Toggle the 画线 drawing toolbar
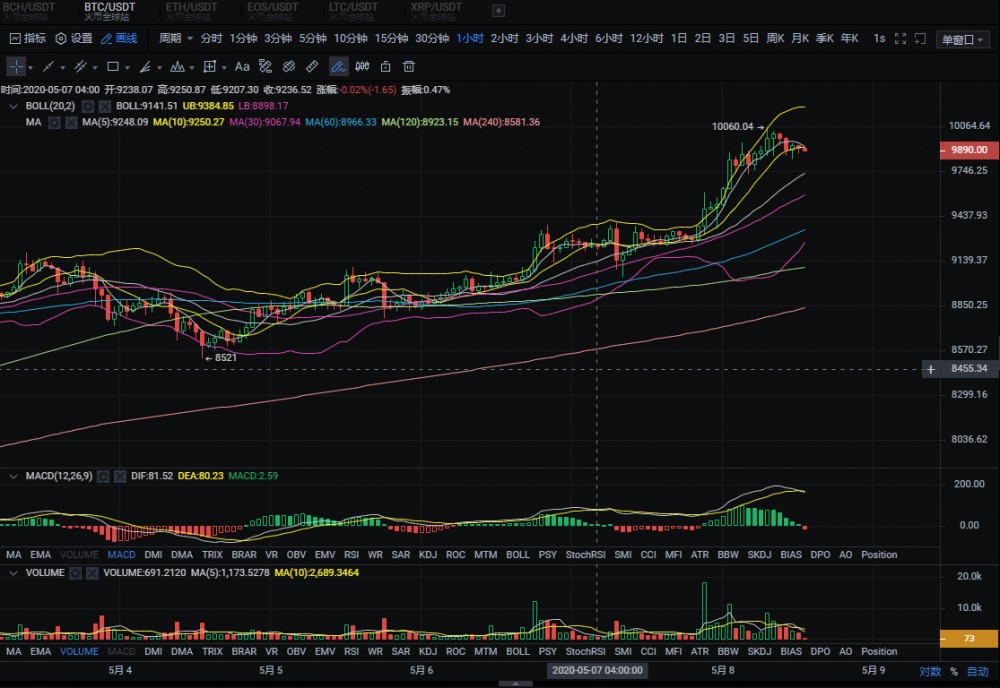1000x688 pixels. pyautogui.click(x=119, y=39)
